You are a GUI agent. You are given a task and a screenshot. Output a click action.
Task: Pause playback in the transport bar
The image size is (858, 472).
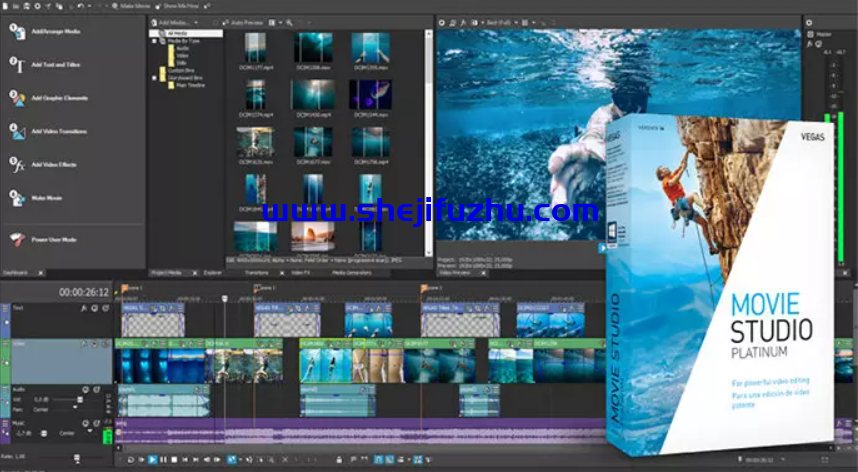tap(164, 460)
